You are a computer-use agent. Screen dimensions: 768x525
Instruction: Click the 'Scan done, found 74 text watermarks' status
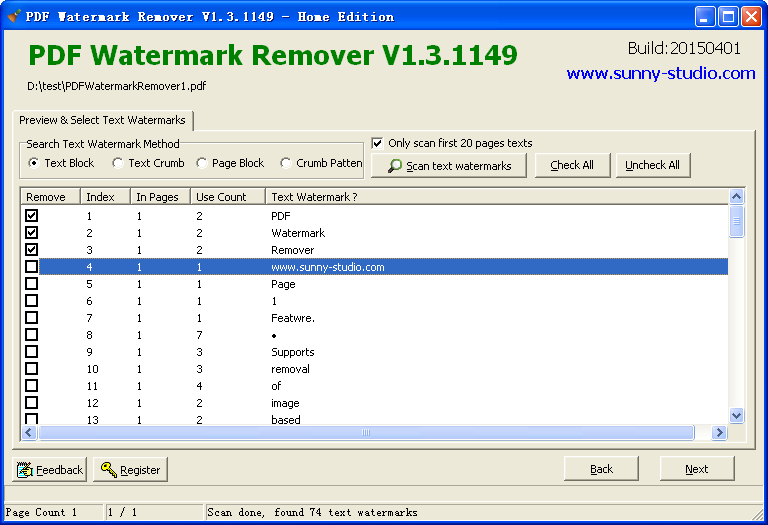tap(312, 512)
